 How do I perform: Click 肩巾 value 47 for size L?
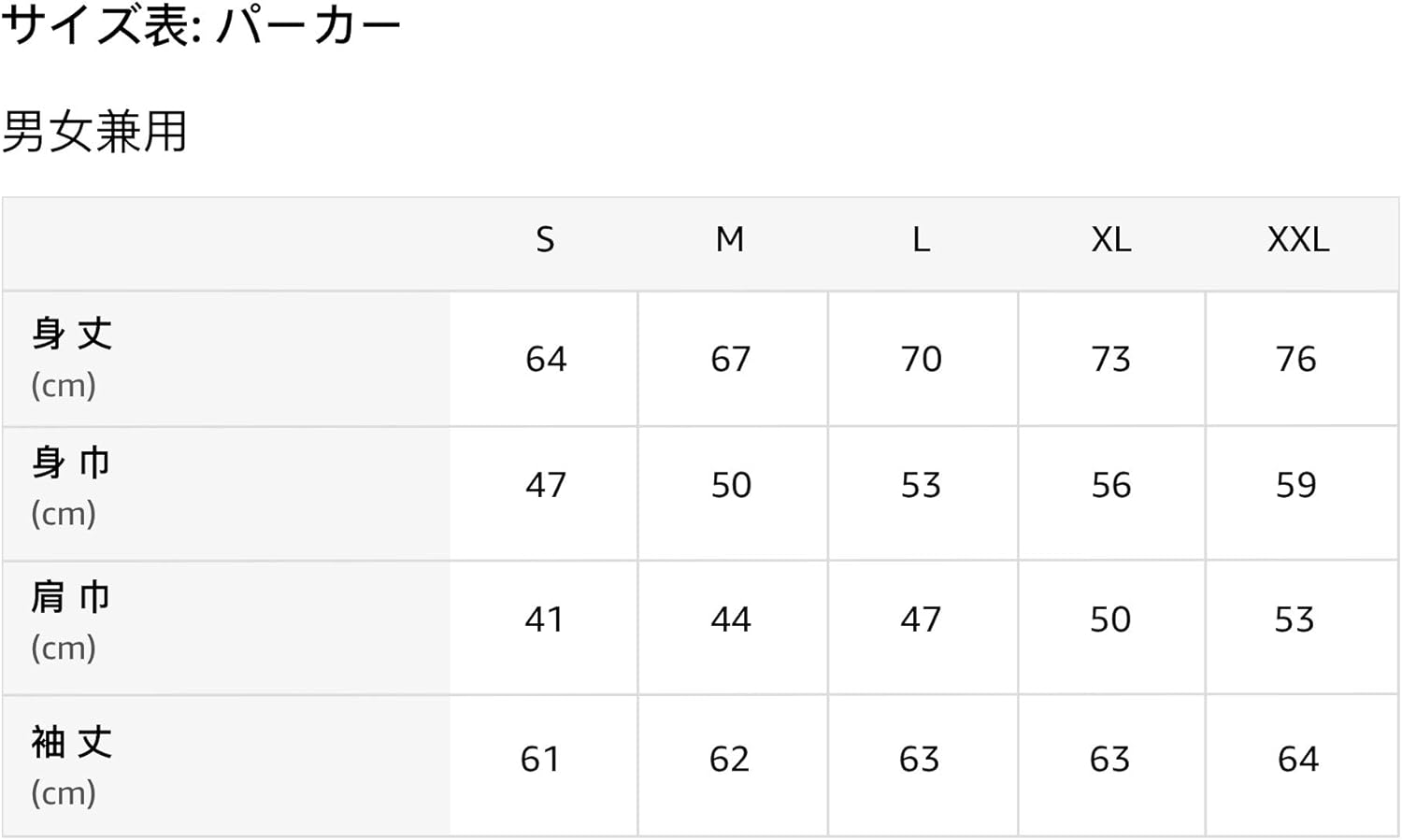[921, 619]
